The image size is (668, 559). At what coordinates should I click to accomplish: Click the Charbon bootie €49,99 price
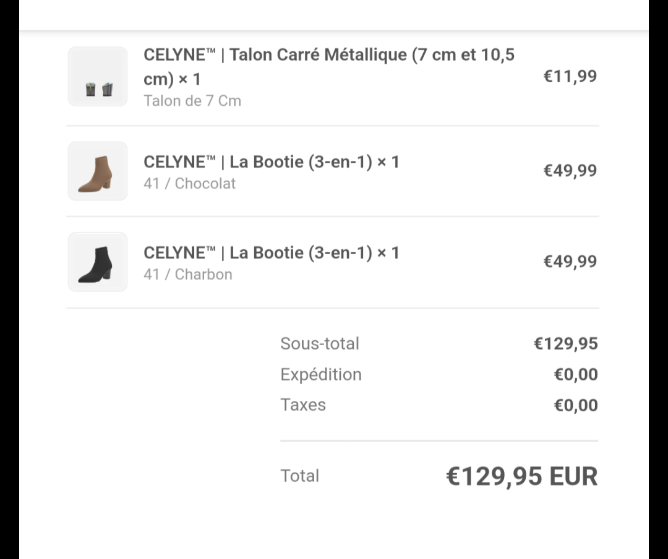click(570, 261)
